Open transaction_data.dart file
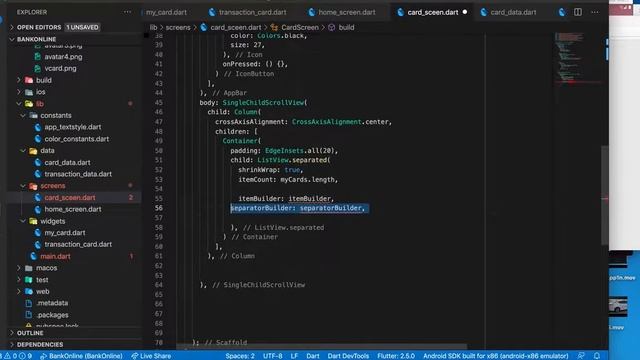This screenshot has width=640, height=360. coord(78,174)
